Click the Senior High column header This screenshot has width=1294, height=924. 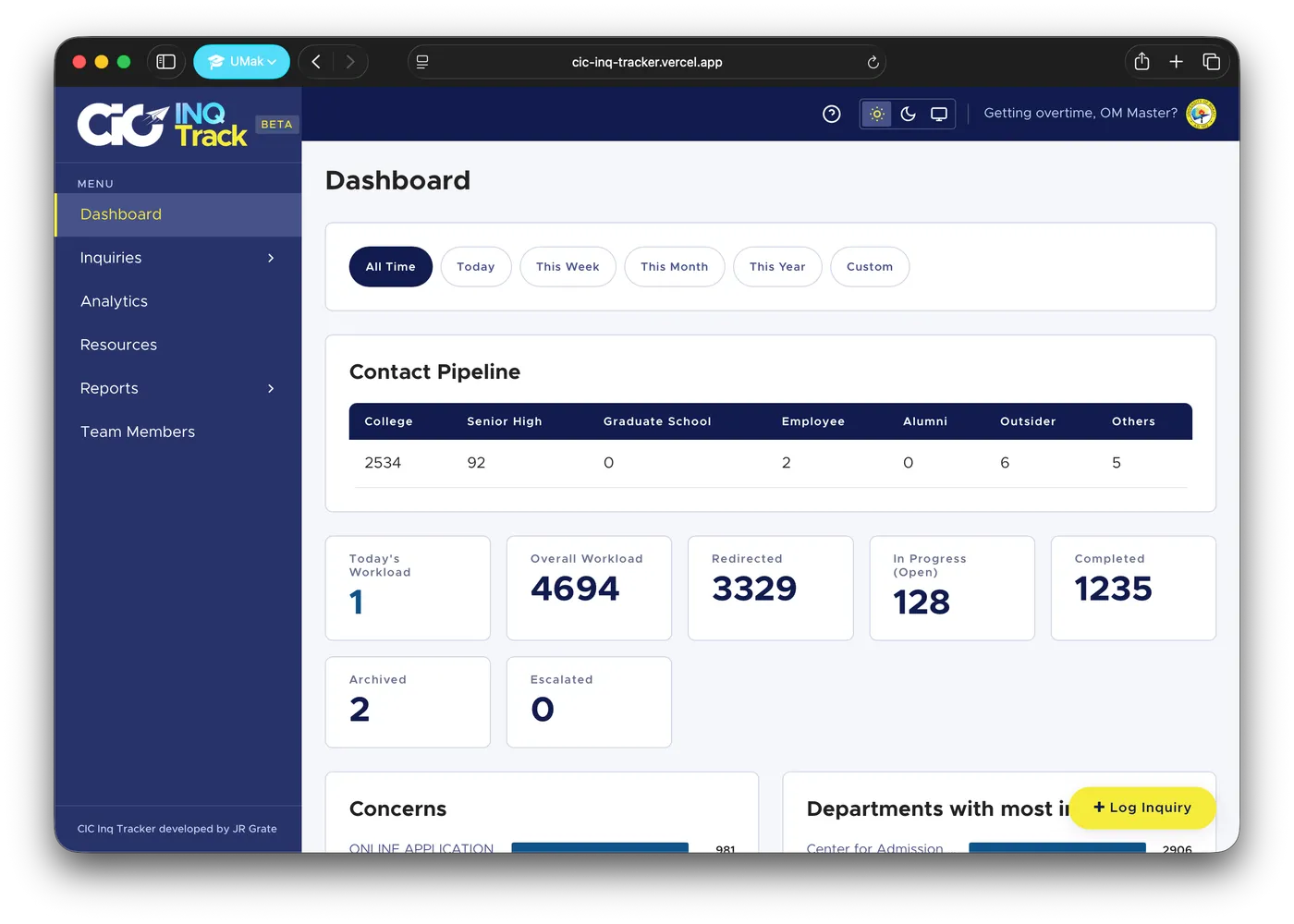point(505,421)
